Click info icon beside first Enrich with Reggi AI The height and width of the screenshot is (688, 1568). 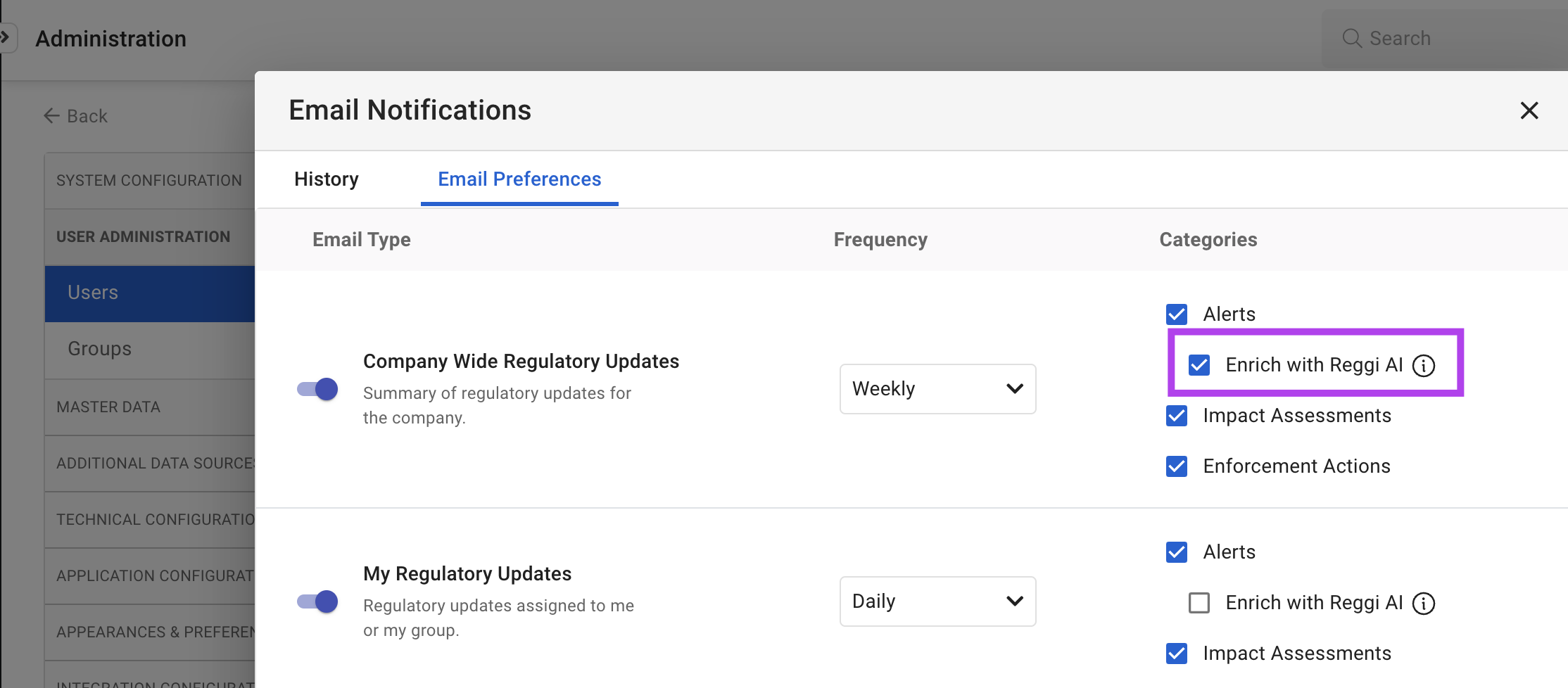coord(1424,366)
